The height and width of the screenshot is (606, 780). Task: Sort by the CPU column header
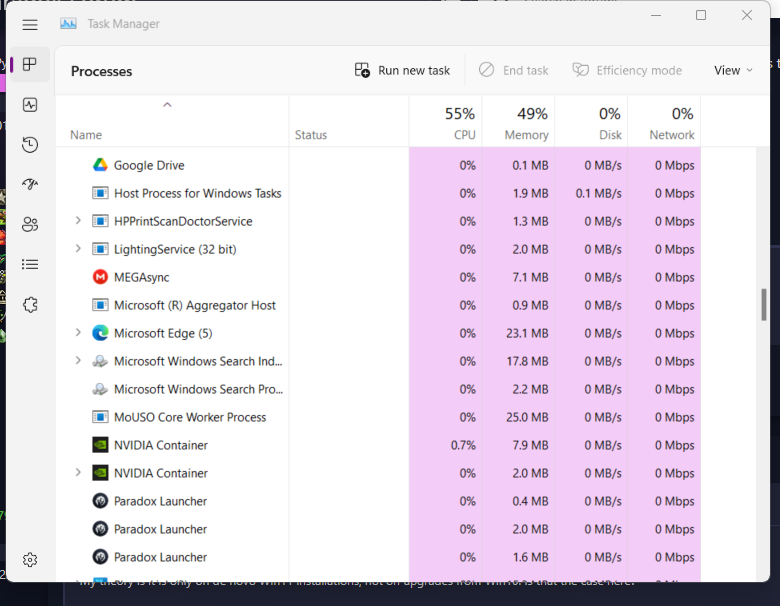(x=445, y=121)
